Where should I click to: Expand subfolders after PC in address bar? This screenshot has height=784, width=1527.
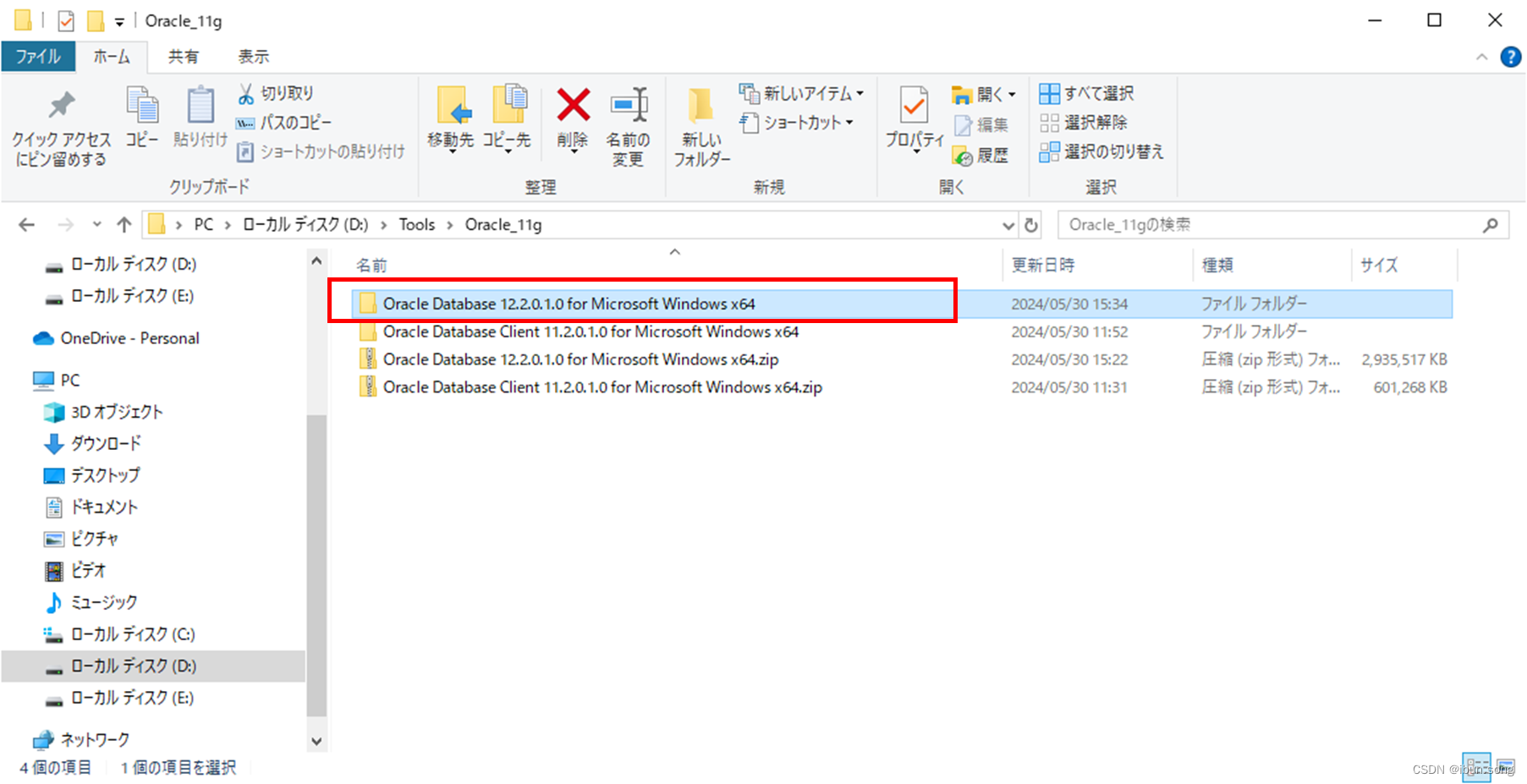click(228, 225)
